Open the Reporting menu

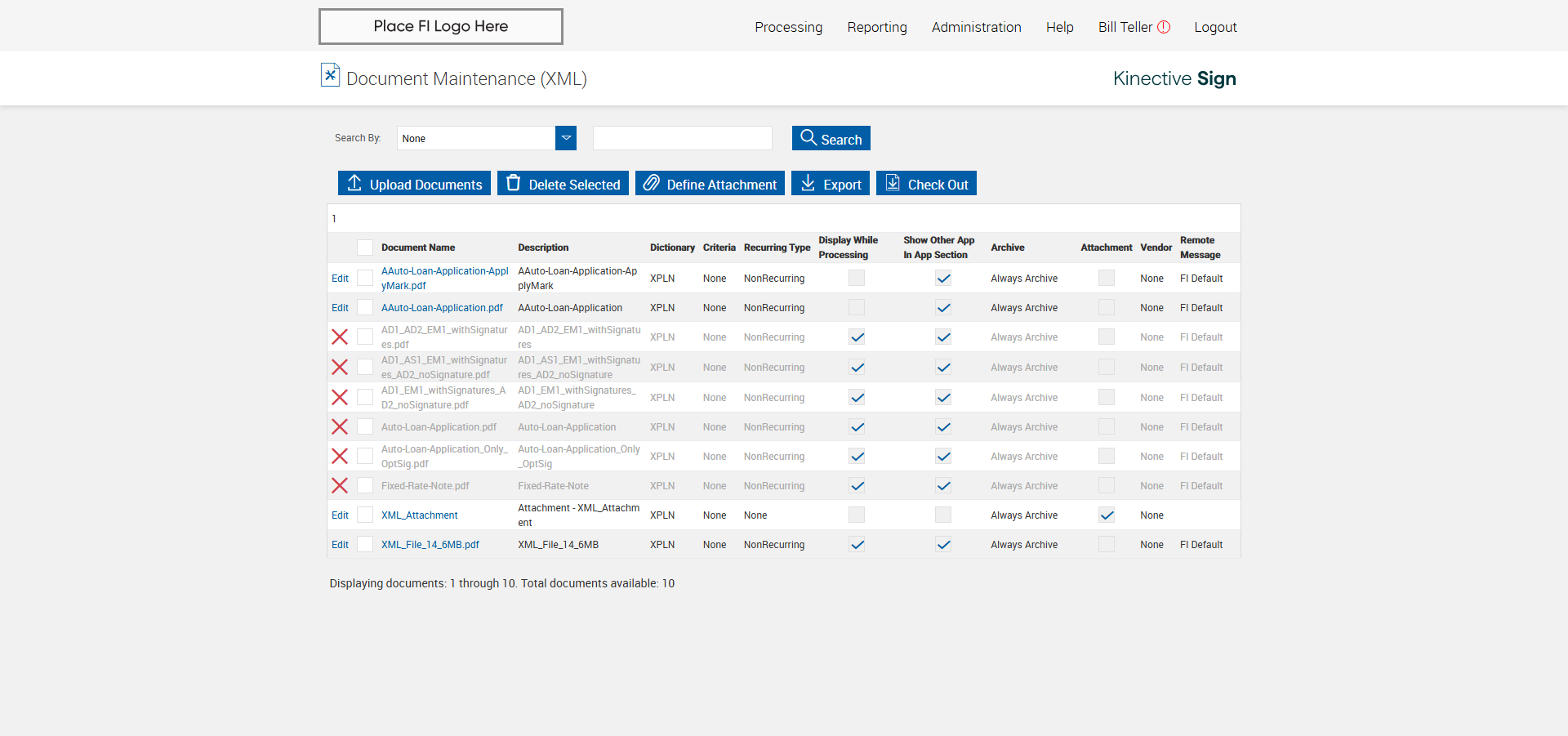(x=876, y=27)
